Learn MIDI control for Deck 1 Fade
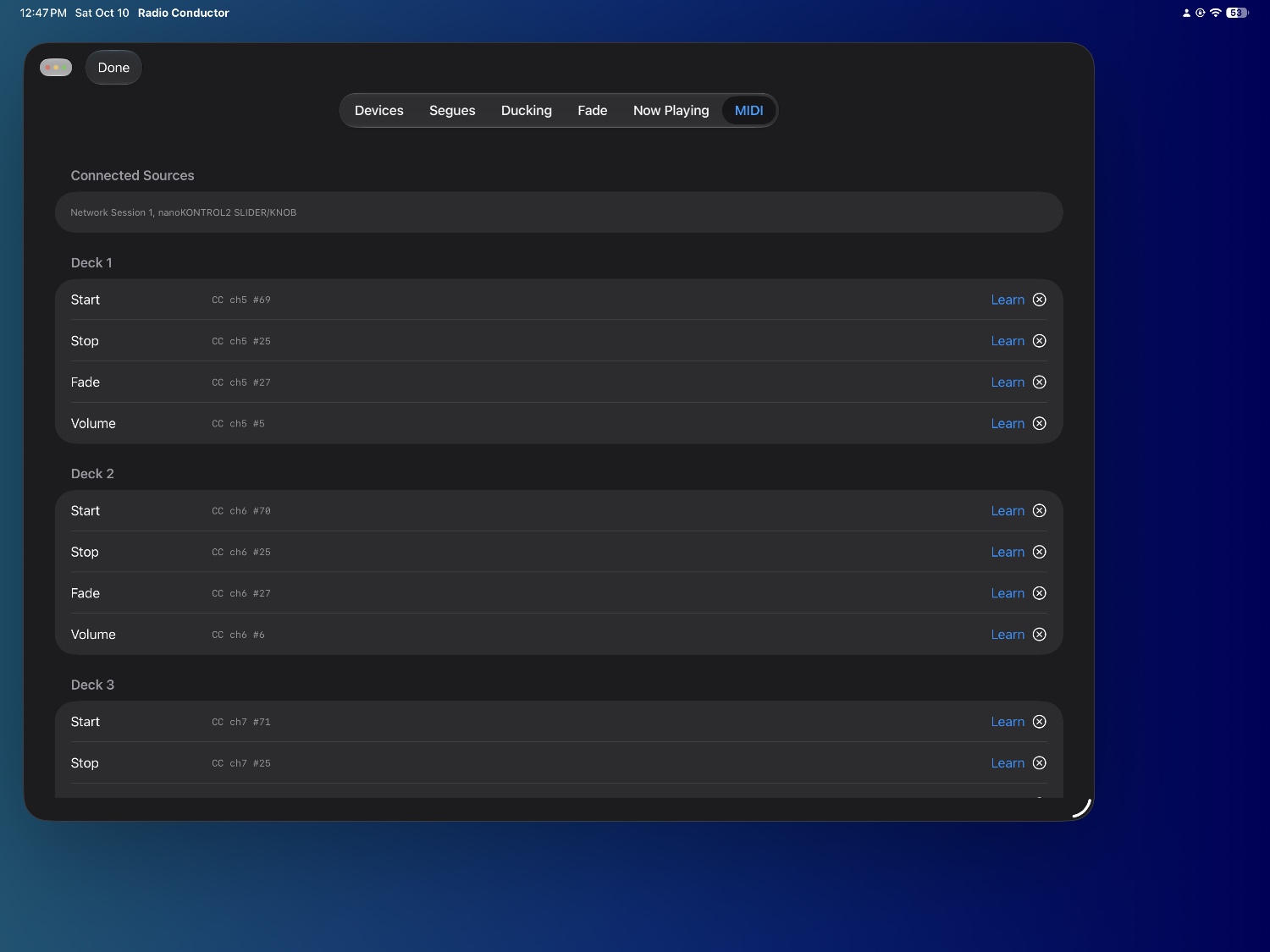 coord(1008,382)
